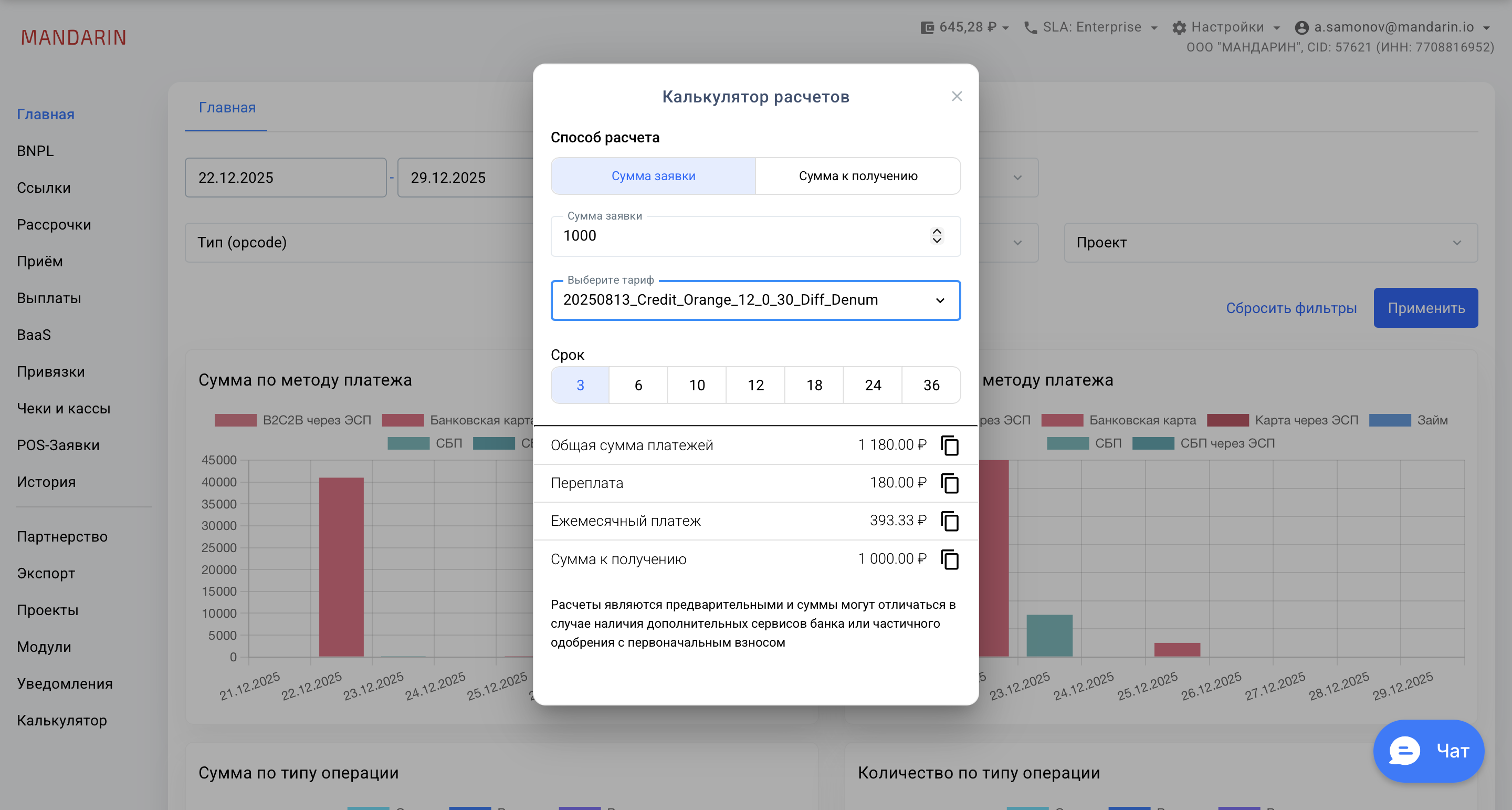Open the Чат support widget
Image resolution: width=1512 pixels, height=810 pixels.
1429,750
